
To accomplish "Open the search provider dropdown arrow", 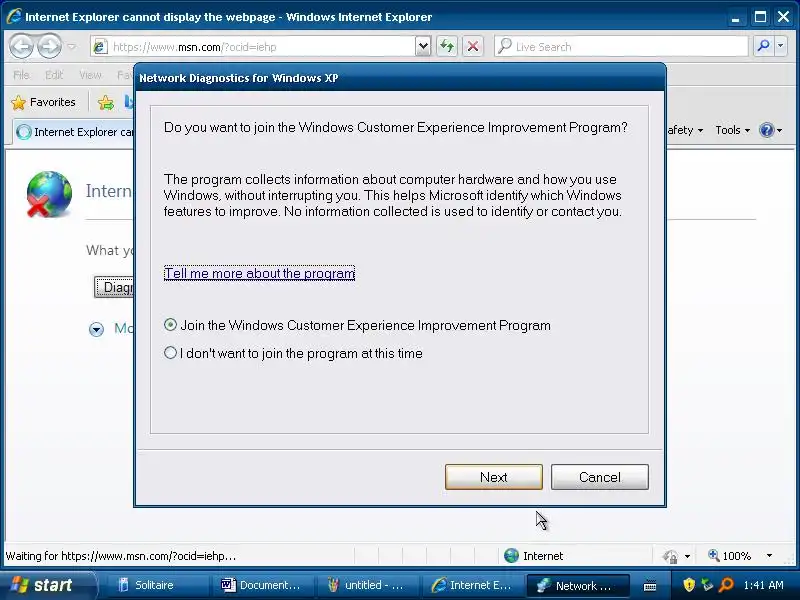I will pos(781,46).
